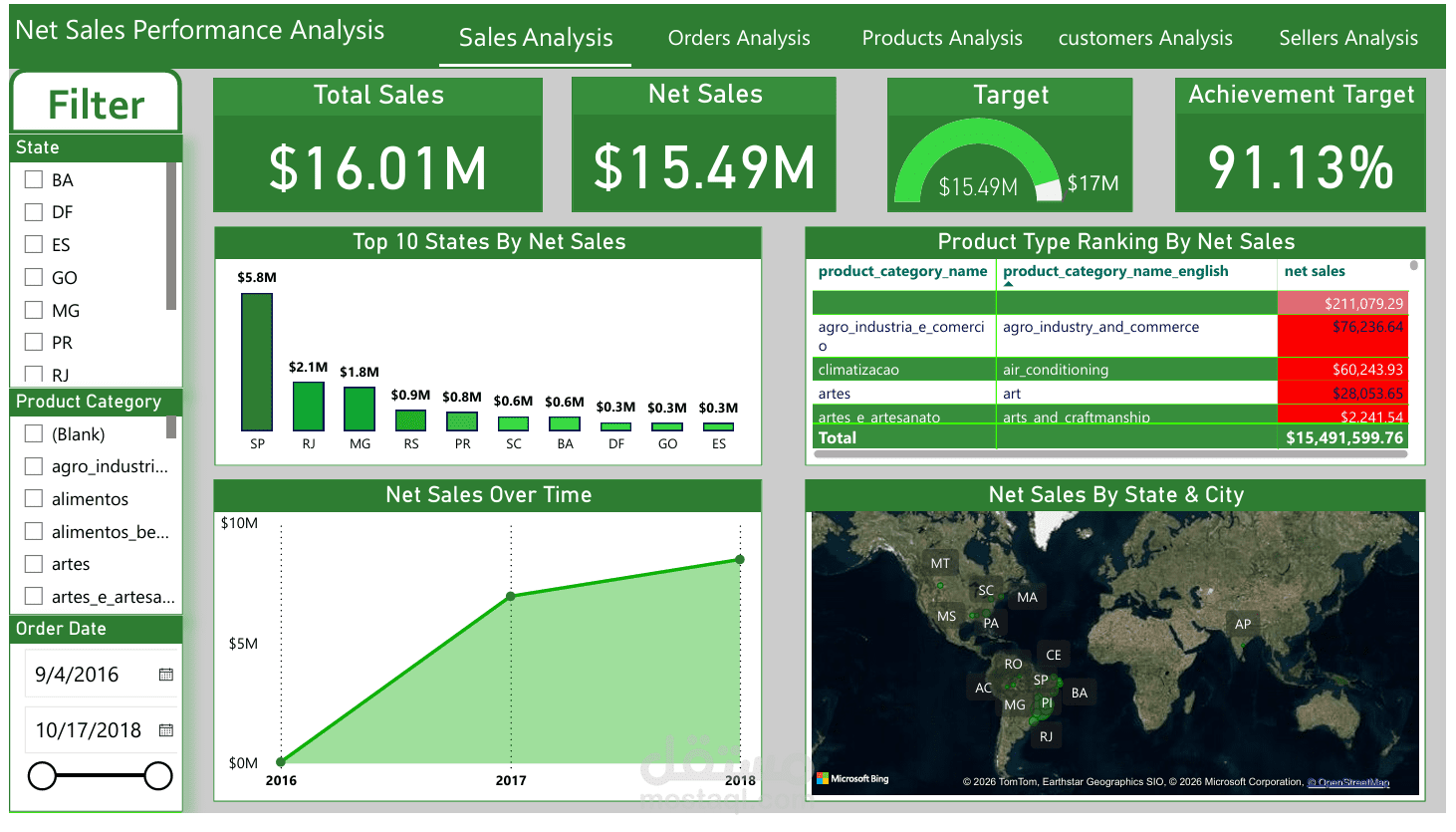Click the 2018 data point on line chart
1456x832 pixels.
click(x=740, y=560)
